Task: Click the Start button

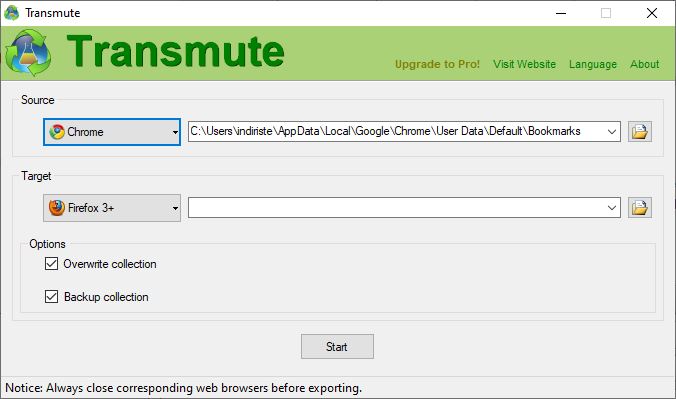Action: (337, 346)
